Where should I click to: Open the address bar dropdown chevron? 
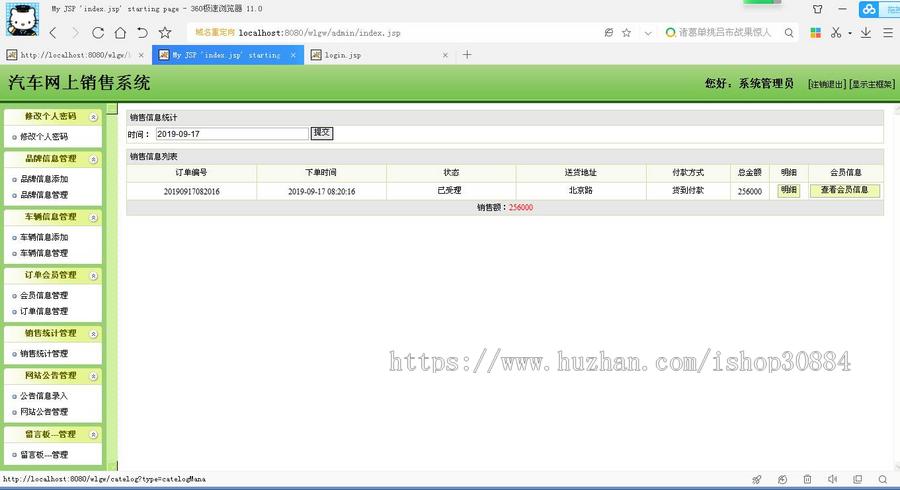(648, 33)
